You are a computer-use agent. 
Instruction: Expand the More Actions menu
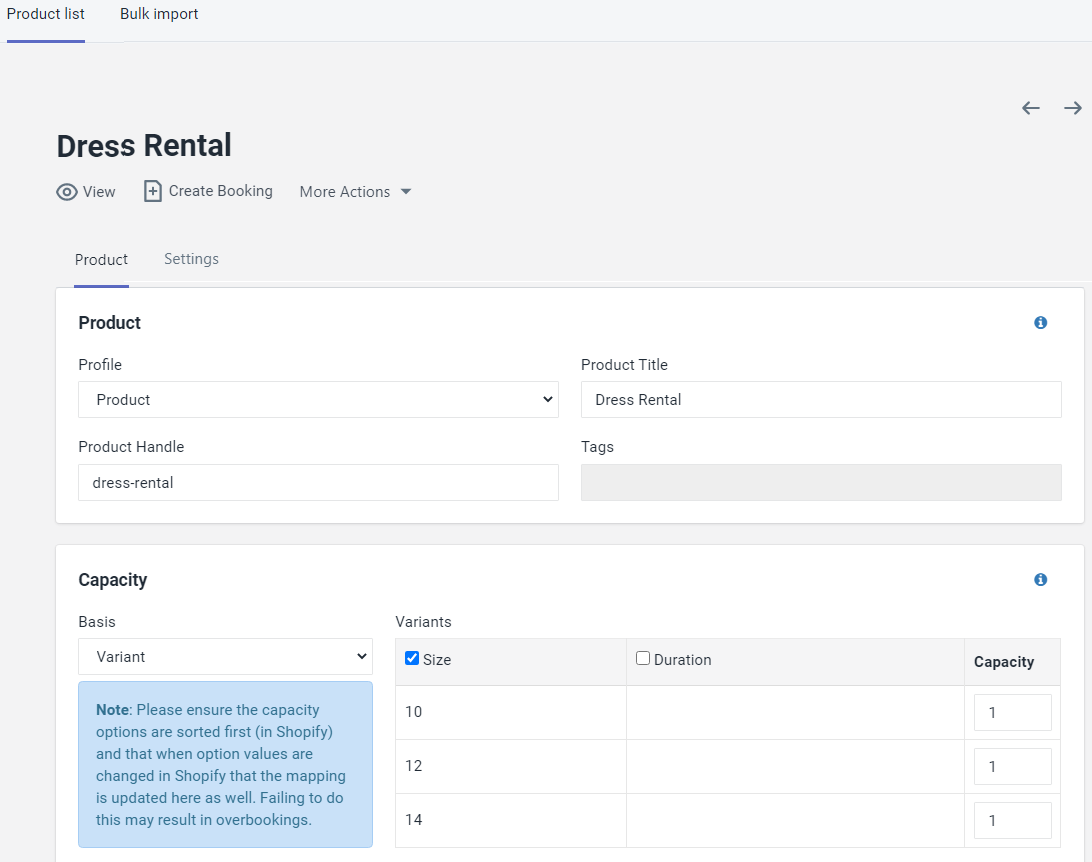[x=355, y=191]
